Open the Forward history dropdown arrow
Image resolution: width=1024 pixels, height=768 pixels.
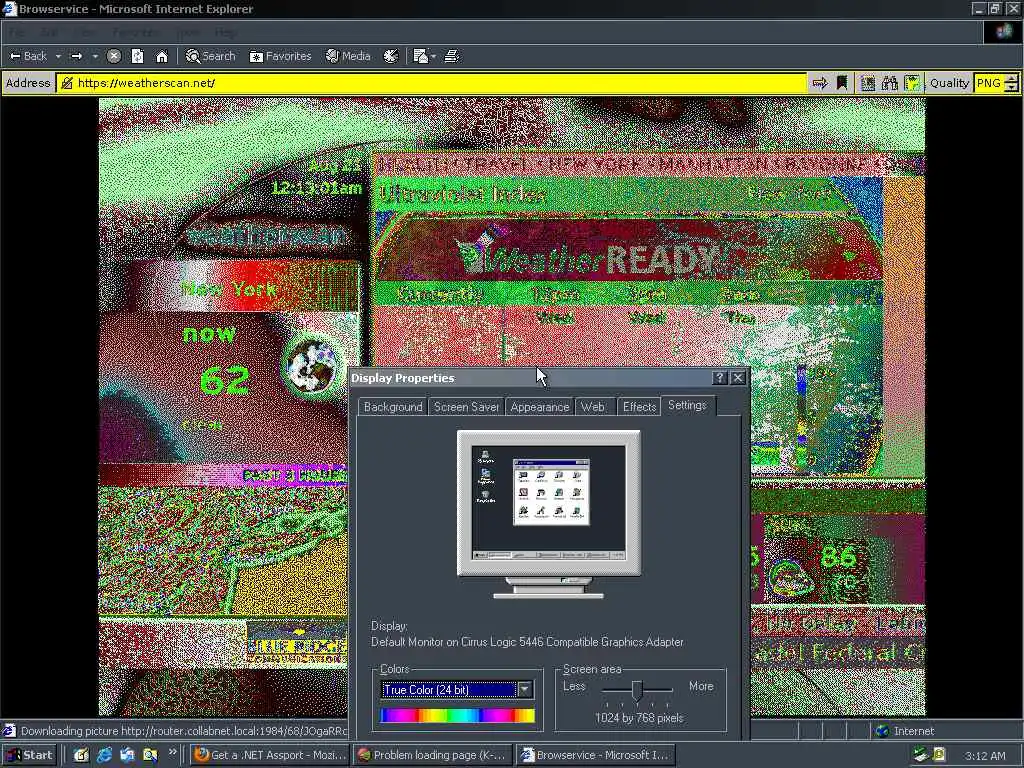coord(95,56)
